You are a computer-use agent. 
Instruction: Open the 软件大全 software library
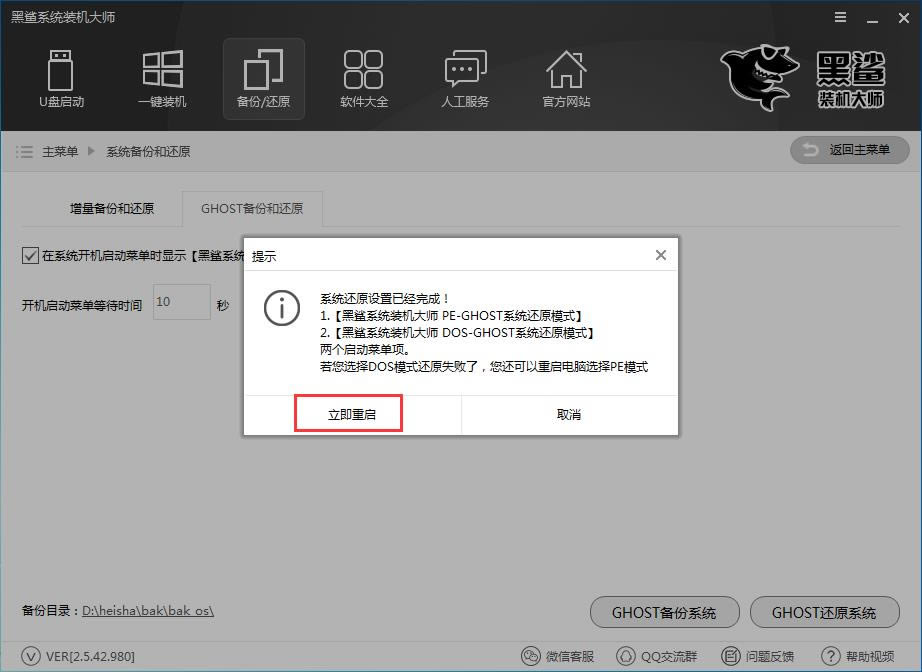(x=364, y=79)
